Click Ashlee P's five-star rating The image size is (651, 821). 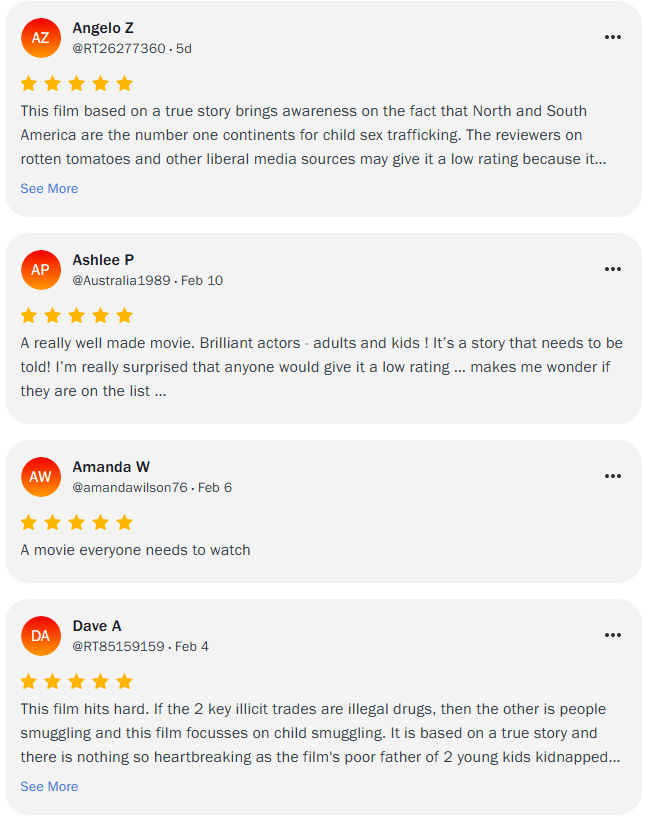coord(77,316)
